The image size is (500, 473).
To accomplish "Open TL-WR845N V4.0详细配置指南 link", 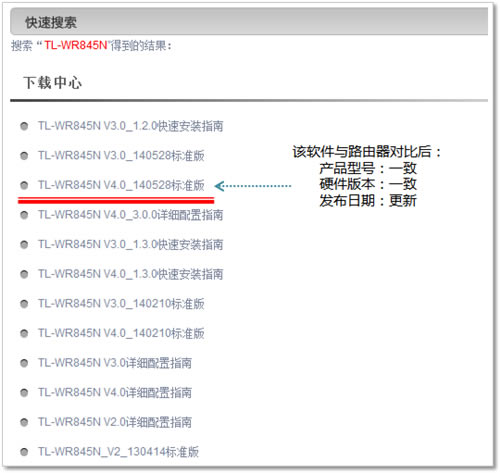I will (x=115, y=393).
